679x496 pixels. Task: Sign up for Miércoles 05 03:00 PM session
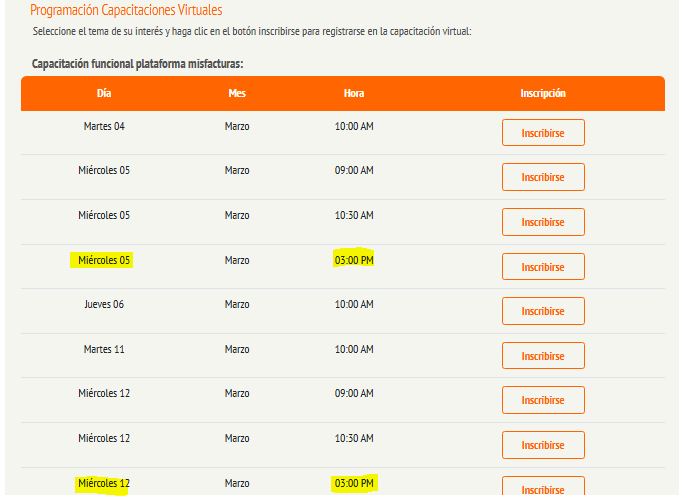coord(543,267)
